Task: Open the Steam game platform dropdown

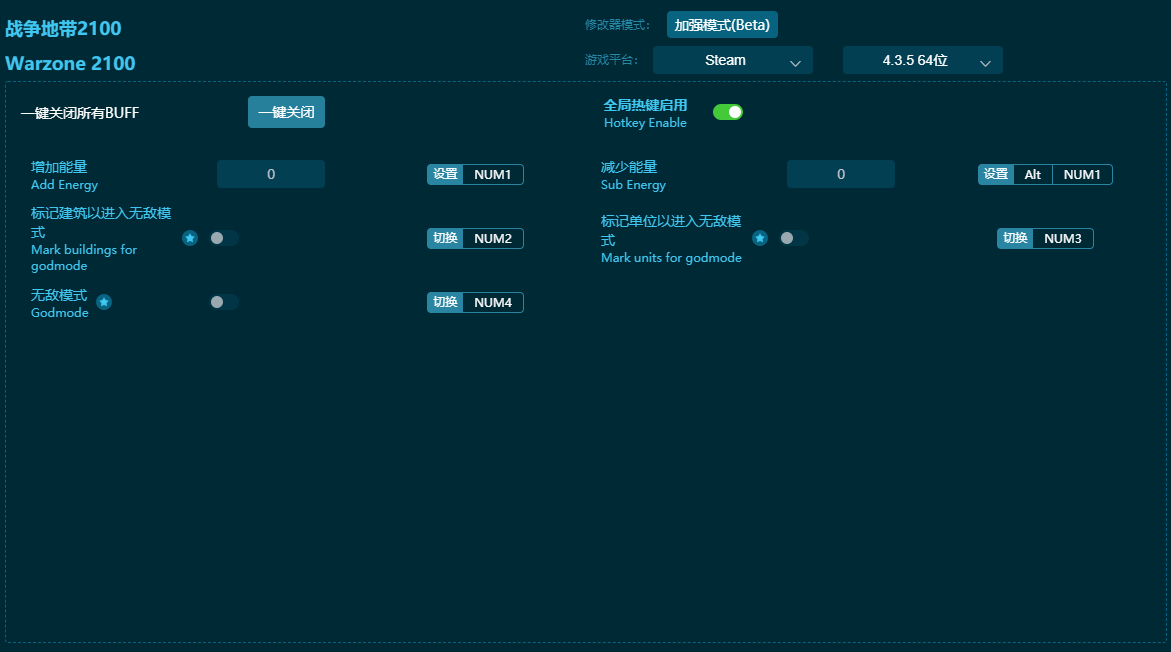Action: [732, 60]
